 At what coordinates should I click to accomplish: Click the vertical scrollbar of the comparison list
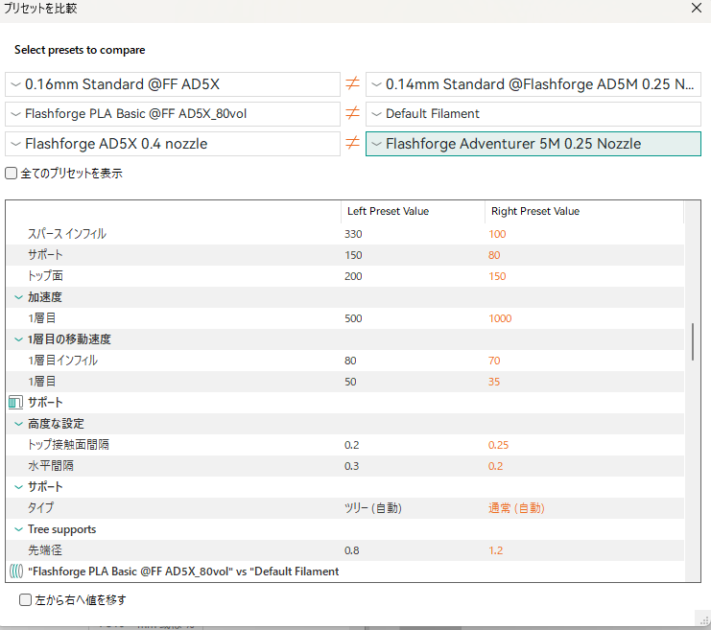coord(693,342)
